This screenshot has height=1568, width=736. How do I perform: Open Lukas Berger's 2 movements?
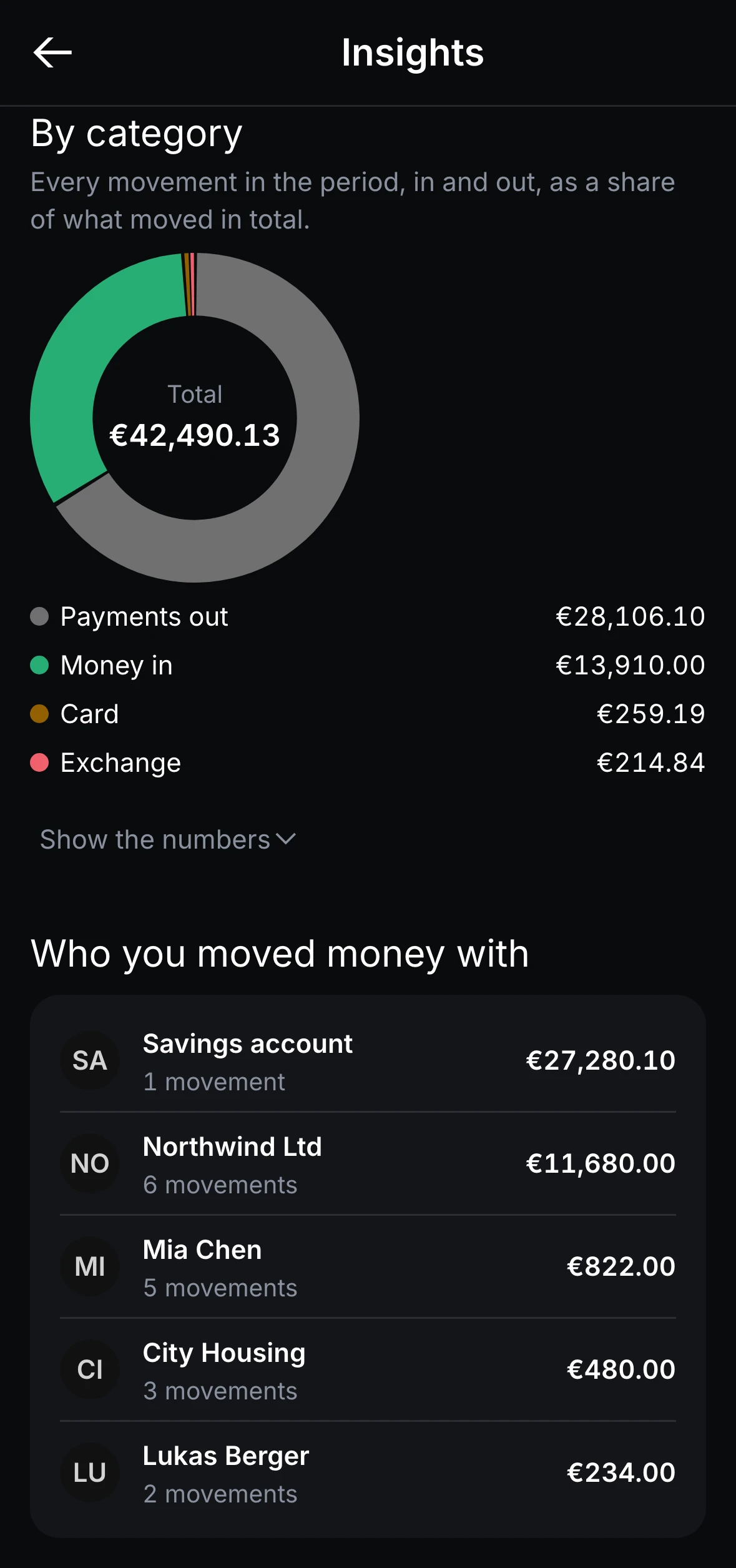(368, 1472)
